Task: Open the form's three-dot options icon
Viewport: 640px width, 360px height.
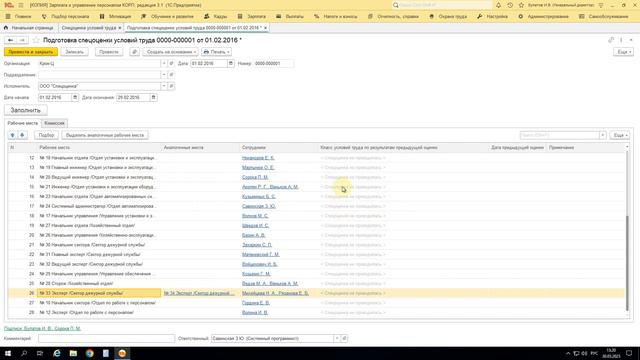Action: point(621,40)
